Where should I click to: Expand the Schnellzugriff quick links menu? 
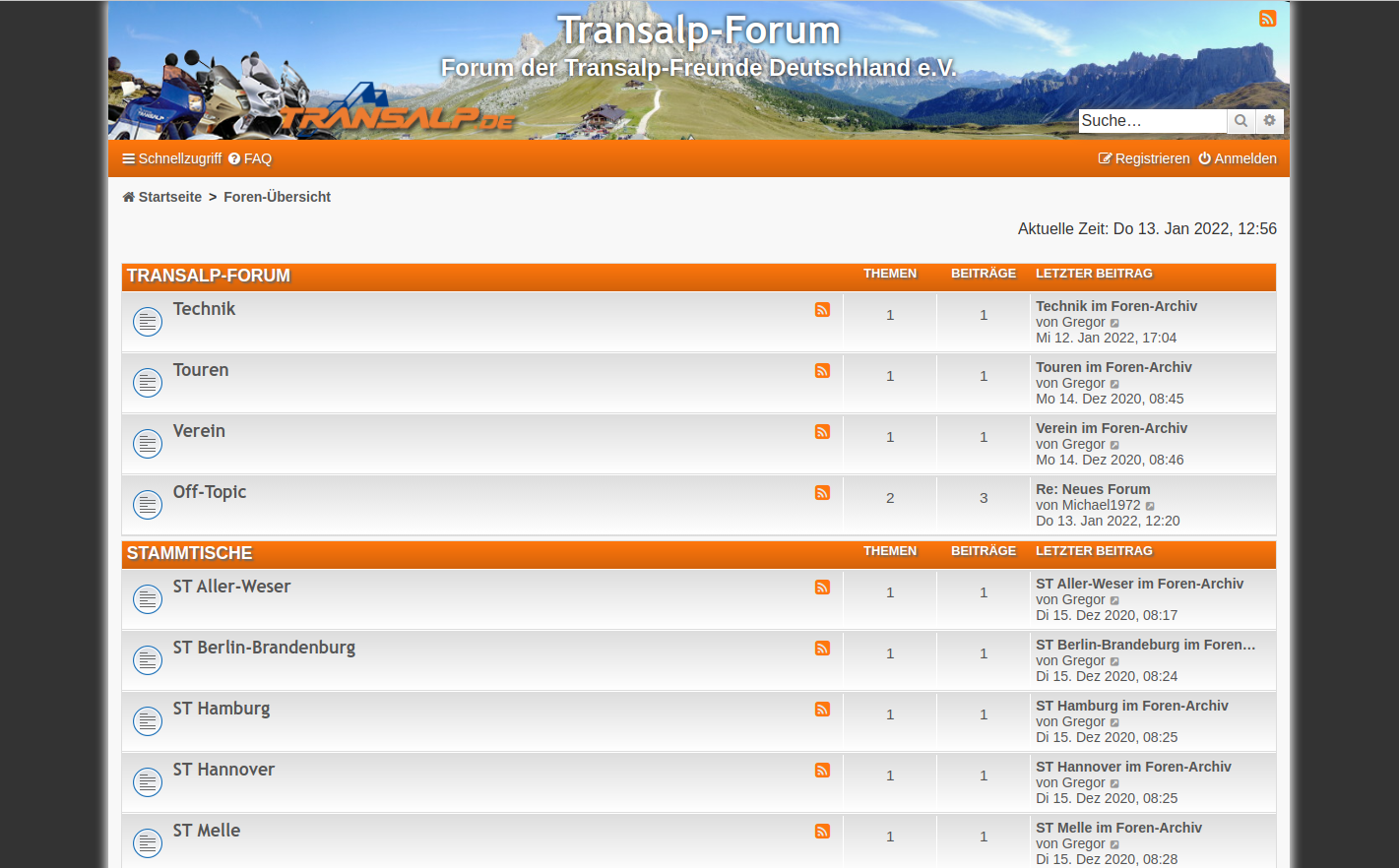(172, 158)
